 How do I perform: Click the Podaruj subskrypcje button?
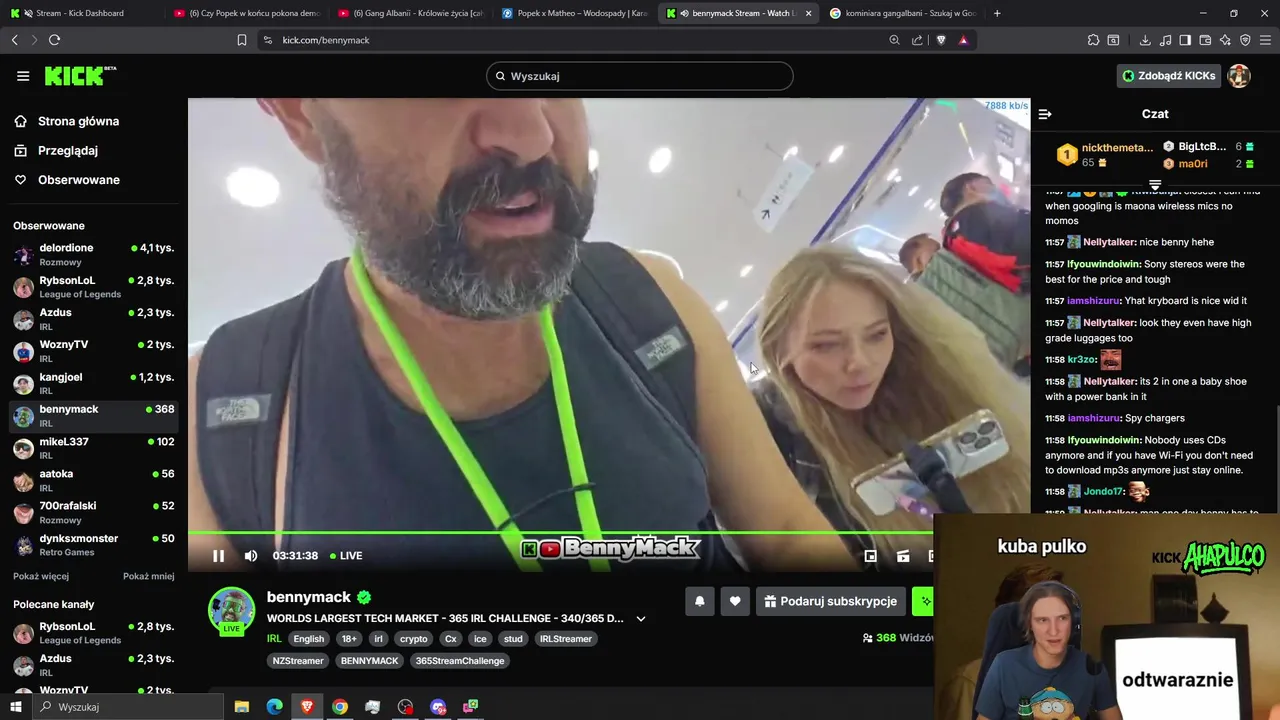coord(830,601)
